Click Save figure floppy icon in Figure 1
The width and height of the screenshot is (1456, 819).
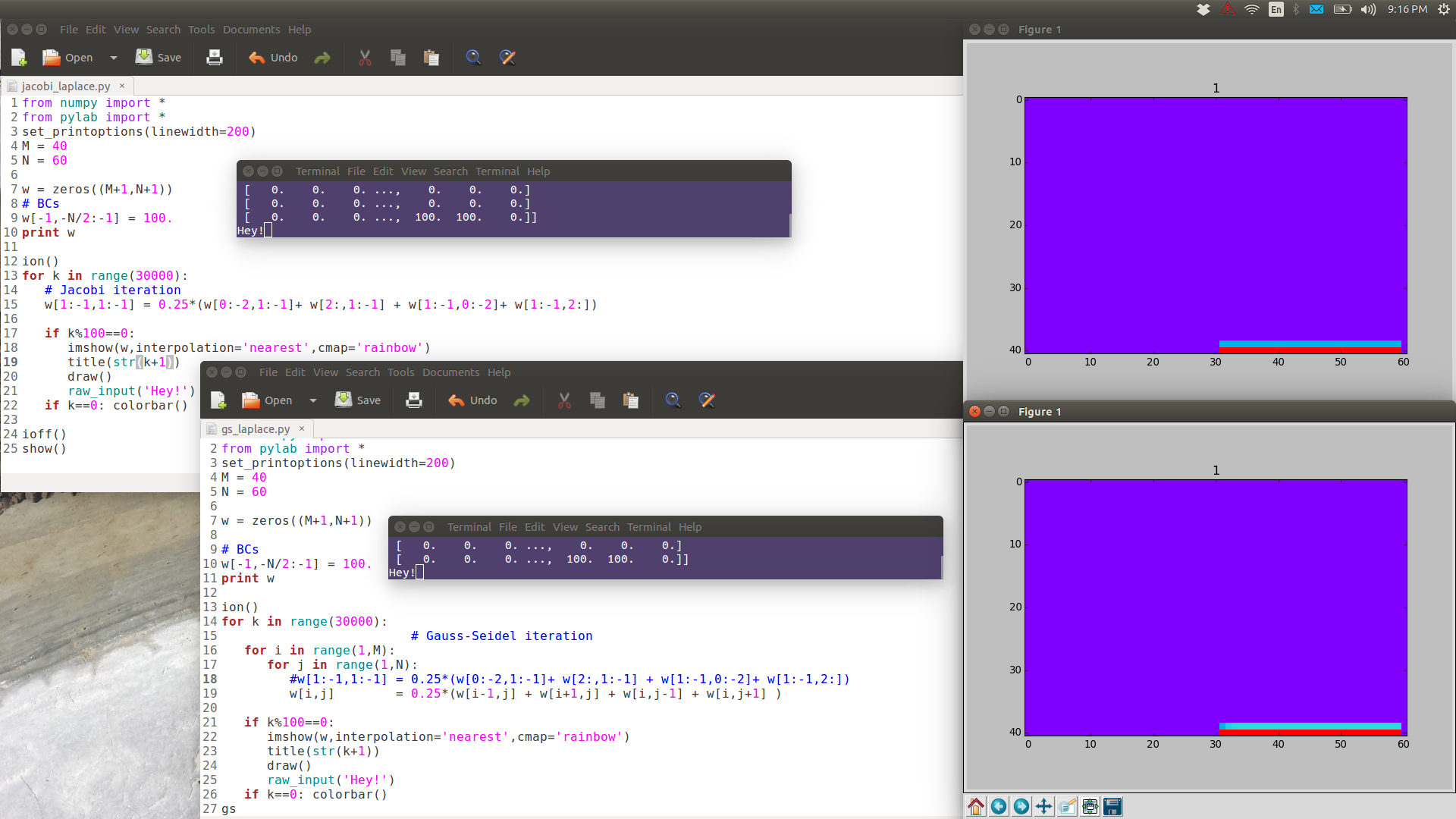pyautogui.click(x=1112, y=806)
